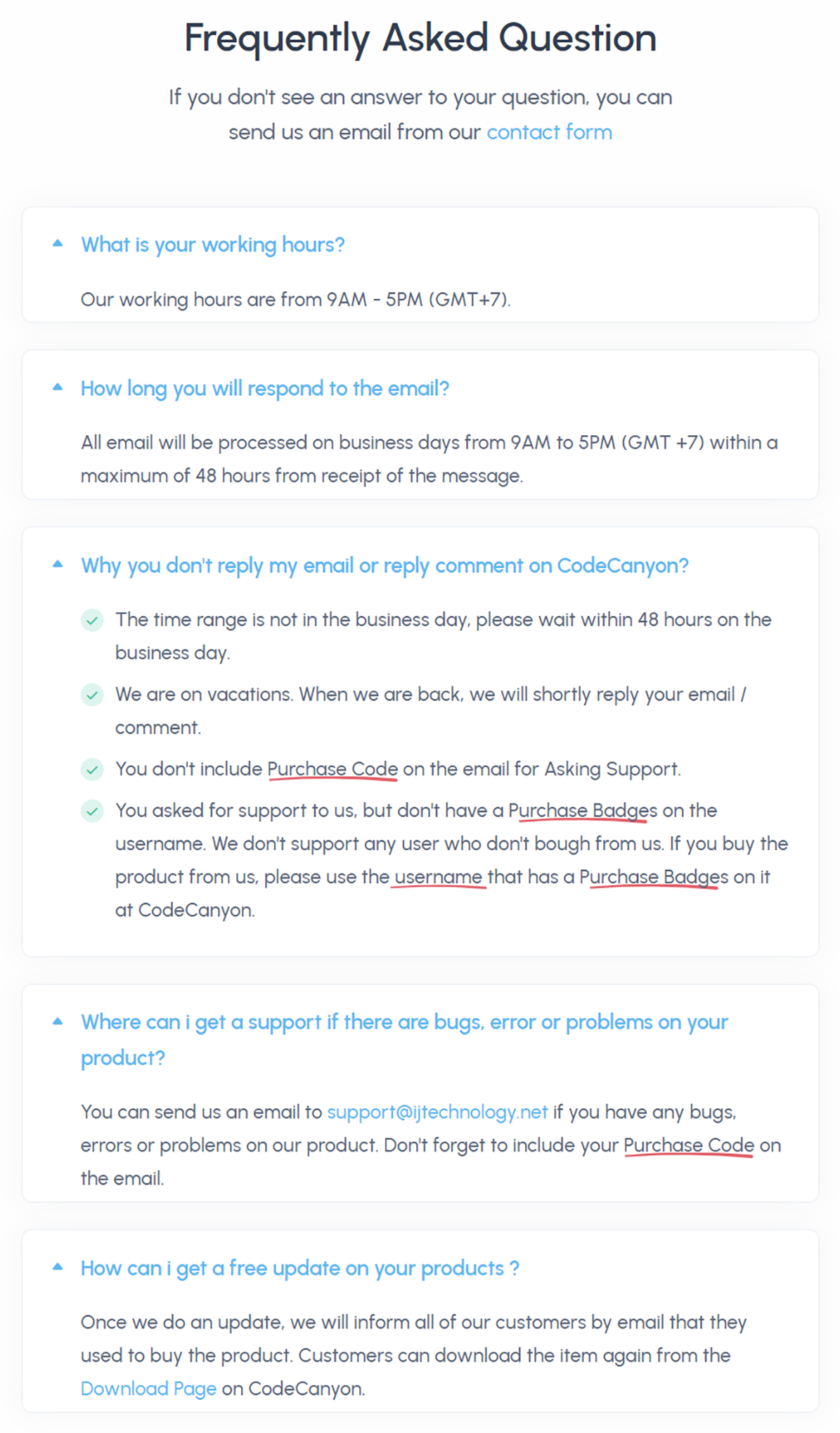
Task: Click the support@ijtechnology.net email link
Action: pos(437,1112)
